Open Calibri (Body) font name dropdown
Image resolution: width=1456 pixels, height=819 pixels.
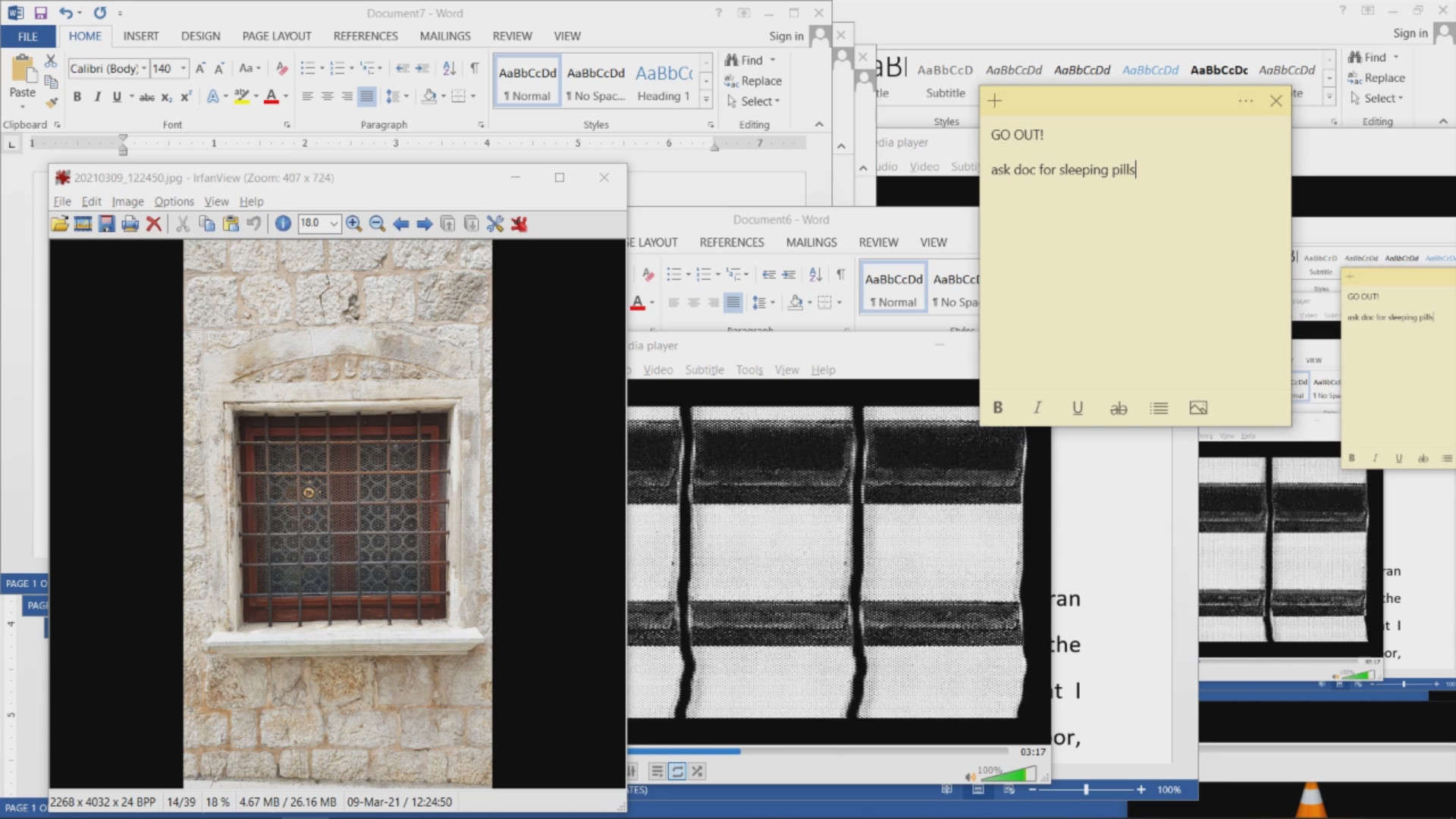point(143,68)
